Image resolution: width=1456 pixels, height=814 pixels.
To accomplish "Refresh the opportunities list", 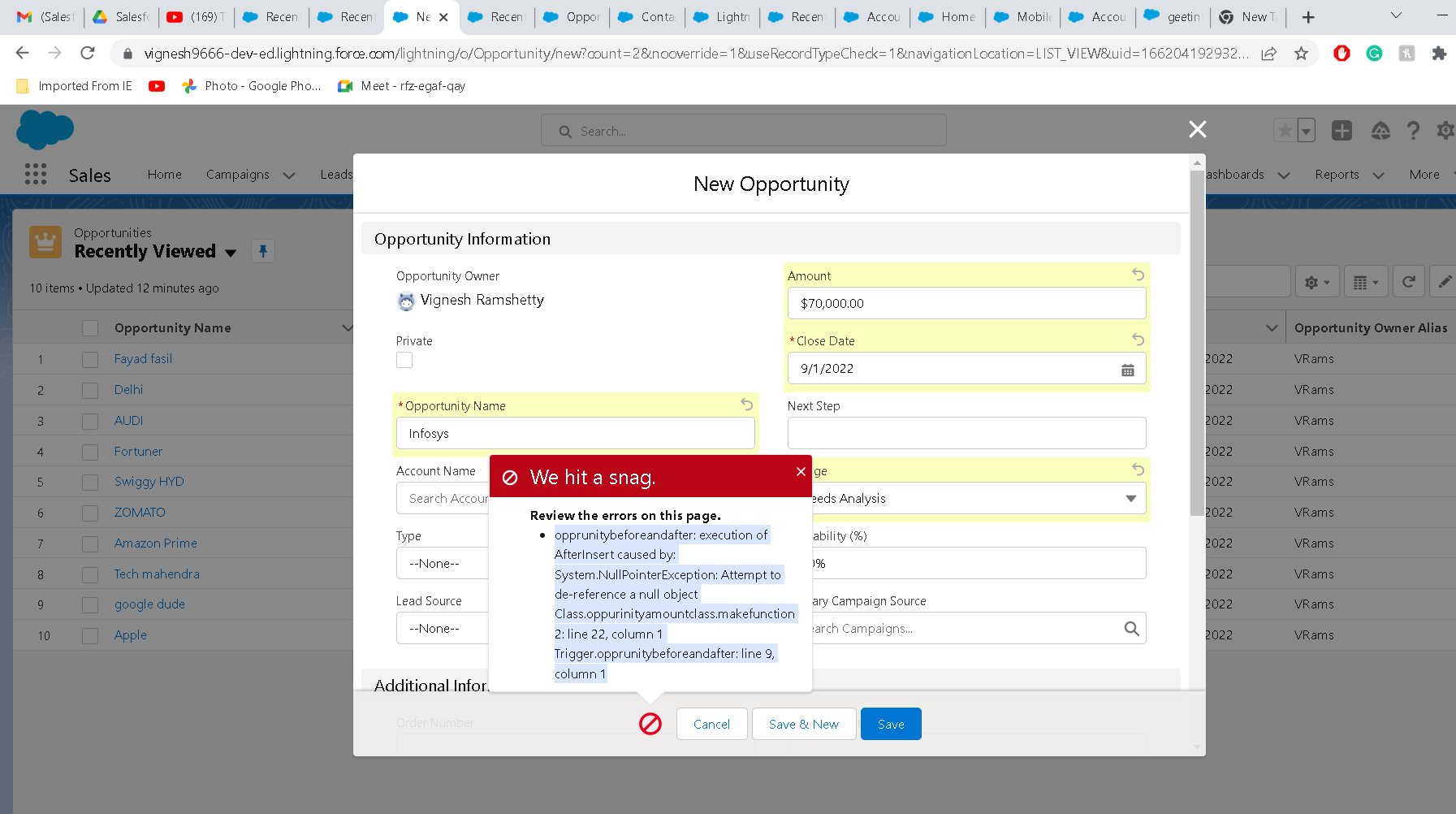I will point(1408,282).
